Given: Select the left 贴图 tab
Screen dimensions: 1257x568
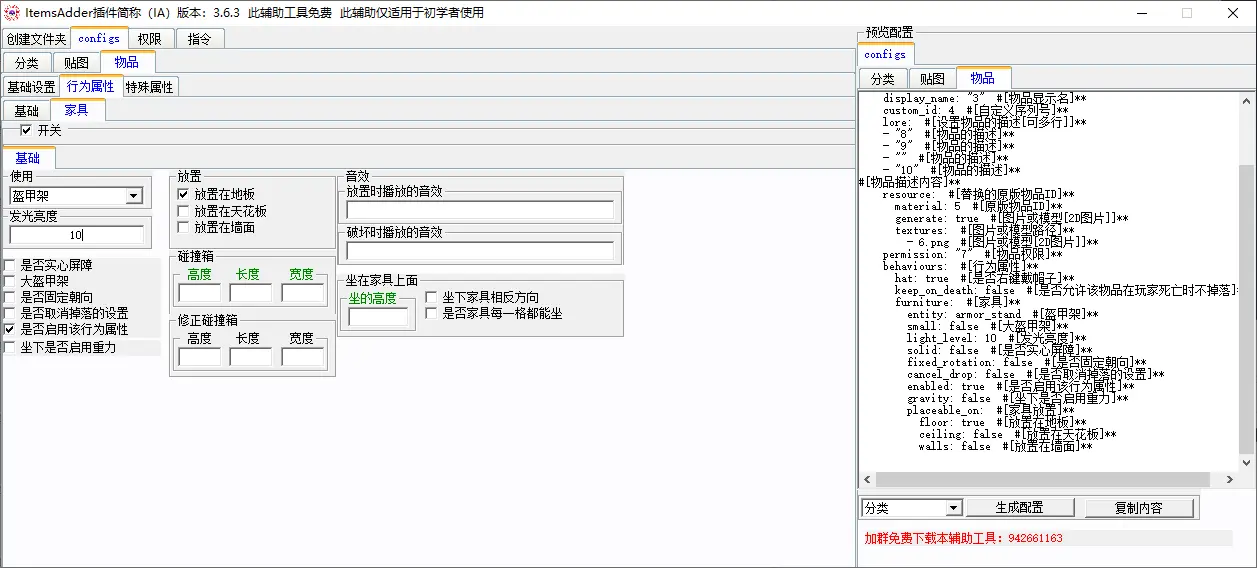Looking at the screenshot, I should pyautogui.click(x=77, y=62).
